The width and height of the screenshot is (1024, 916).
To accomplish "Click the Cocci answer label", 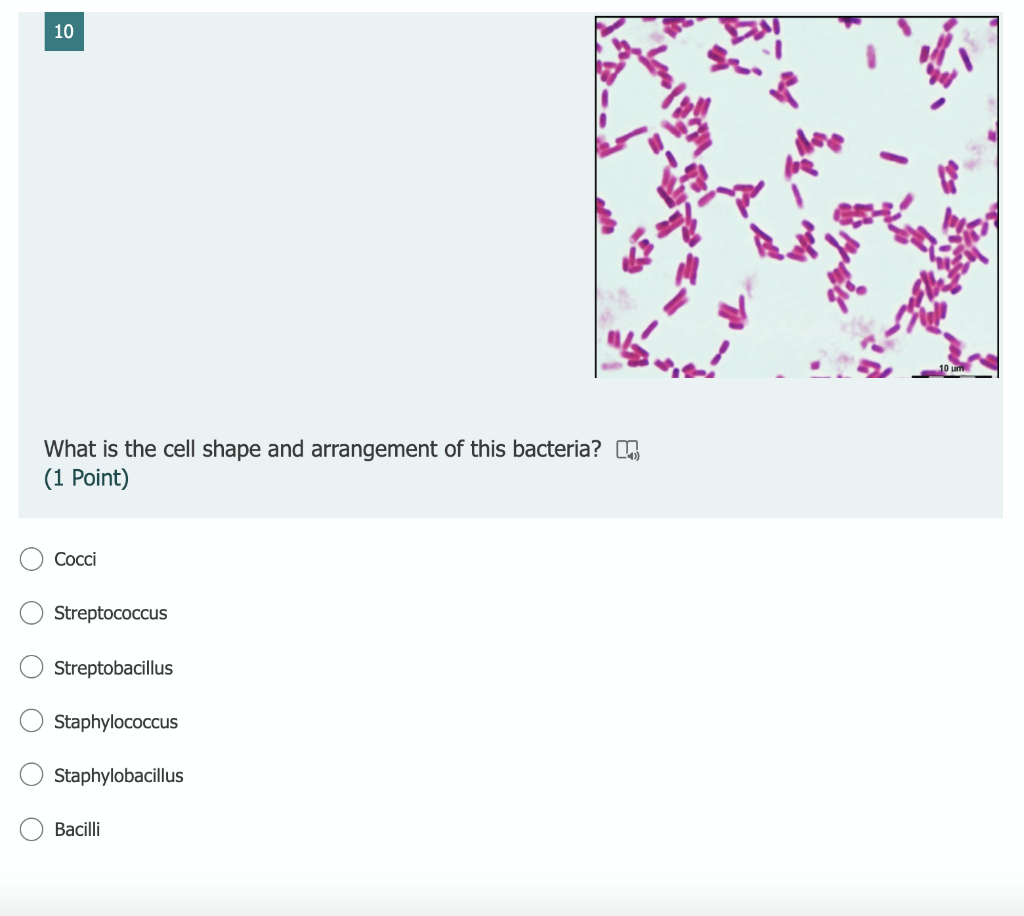I will click(x=74, y=559).
